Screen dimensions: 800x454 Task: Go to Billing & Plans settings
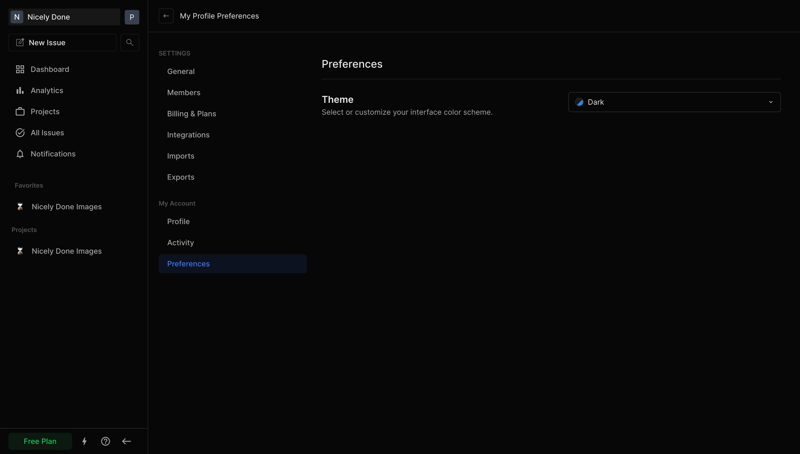(x=191, y=114)
